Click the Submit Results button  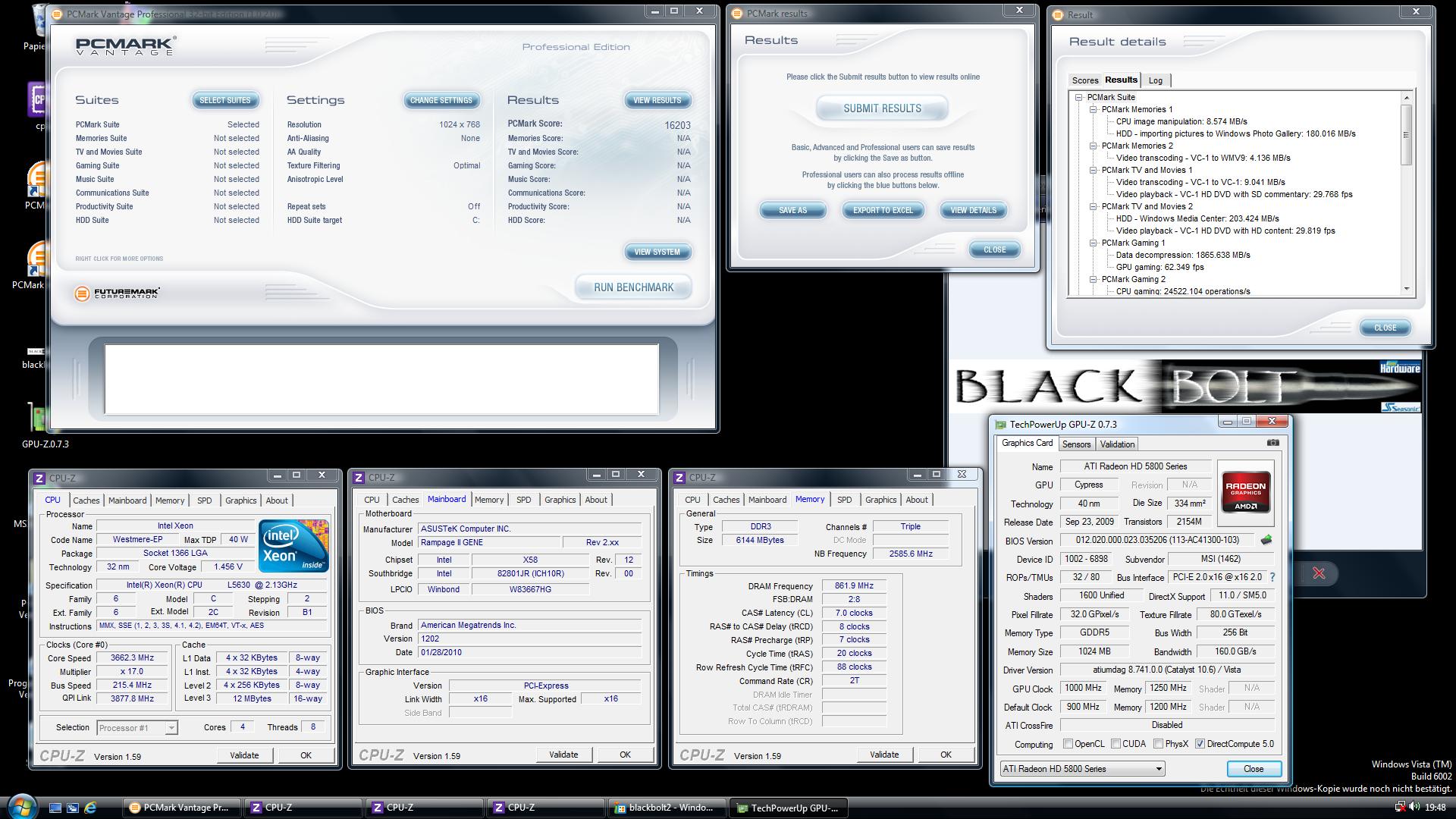882,108
